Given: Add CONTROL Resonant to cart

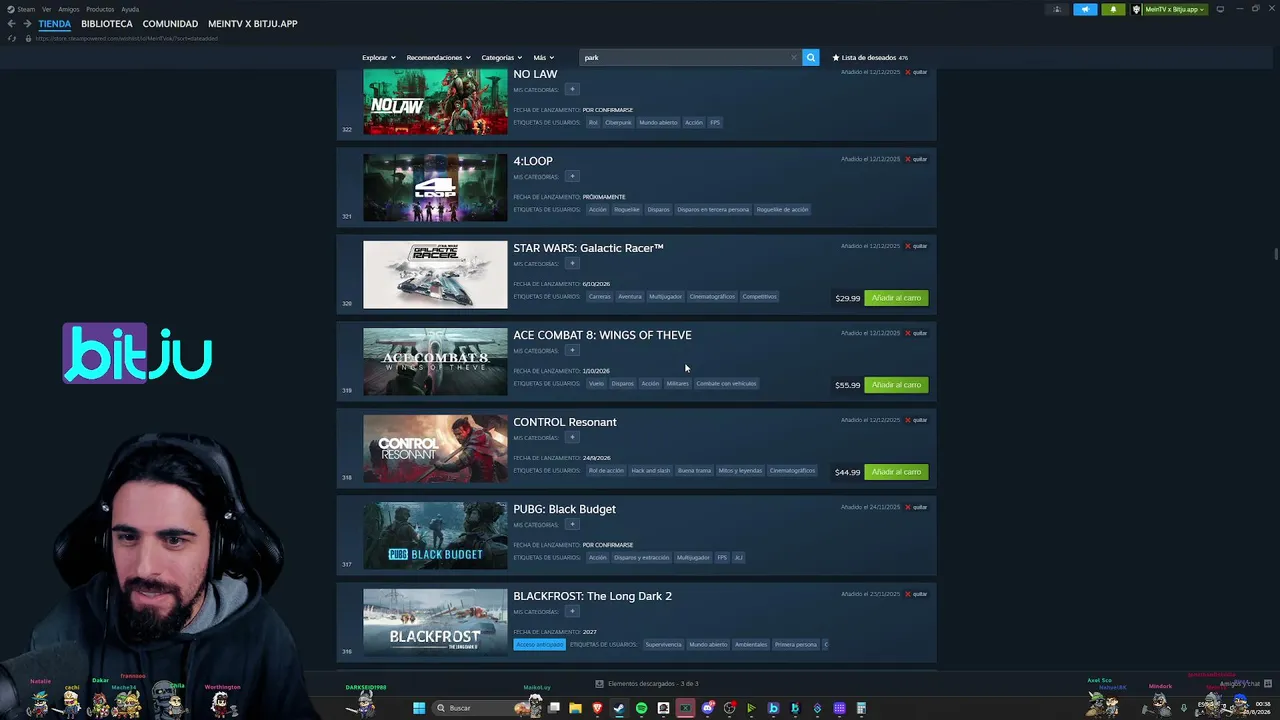Looking at the screenshot, I should pyautogui.click(x=896, y=472).
